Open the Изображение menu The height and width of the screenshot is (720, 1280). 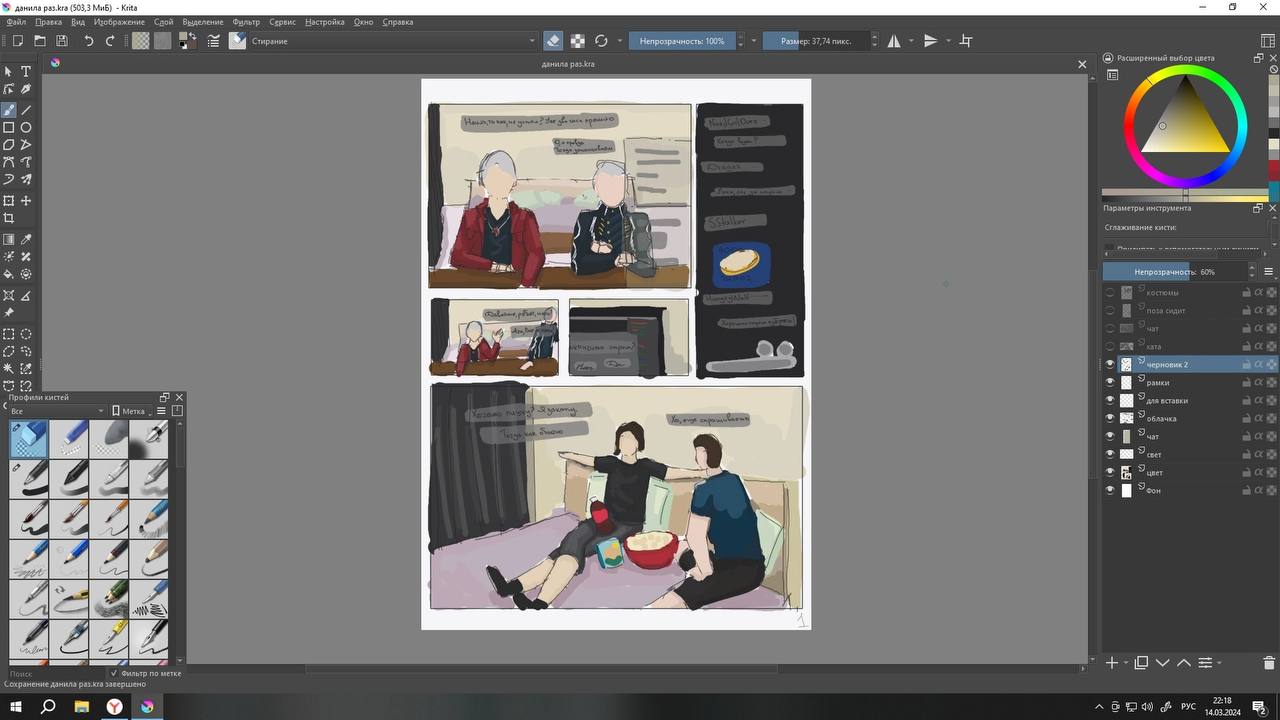[x=119, y=21]
